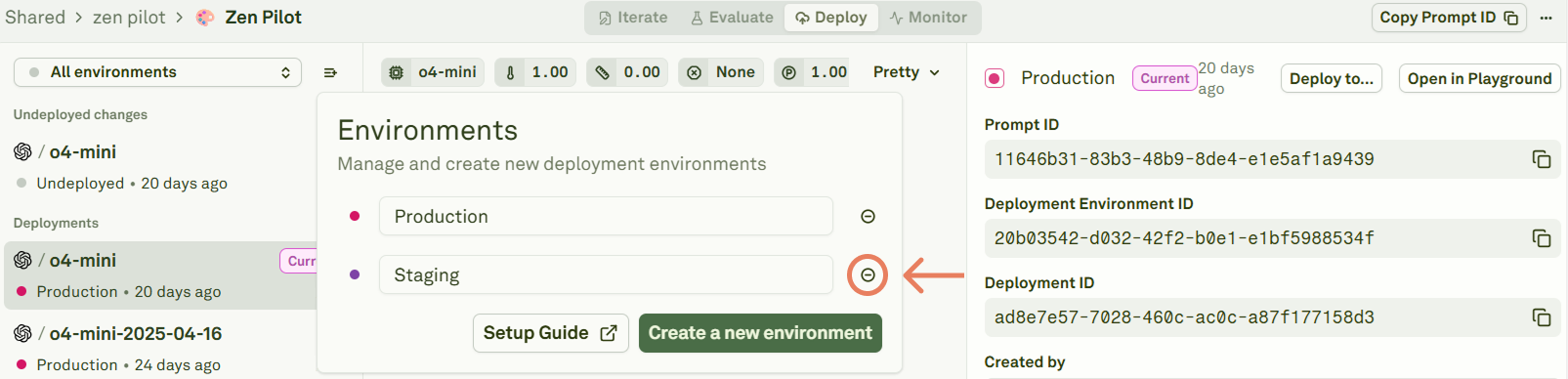Copy the Deployment Environment ID value

pyautogui.click(x=1542, y=238)
